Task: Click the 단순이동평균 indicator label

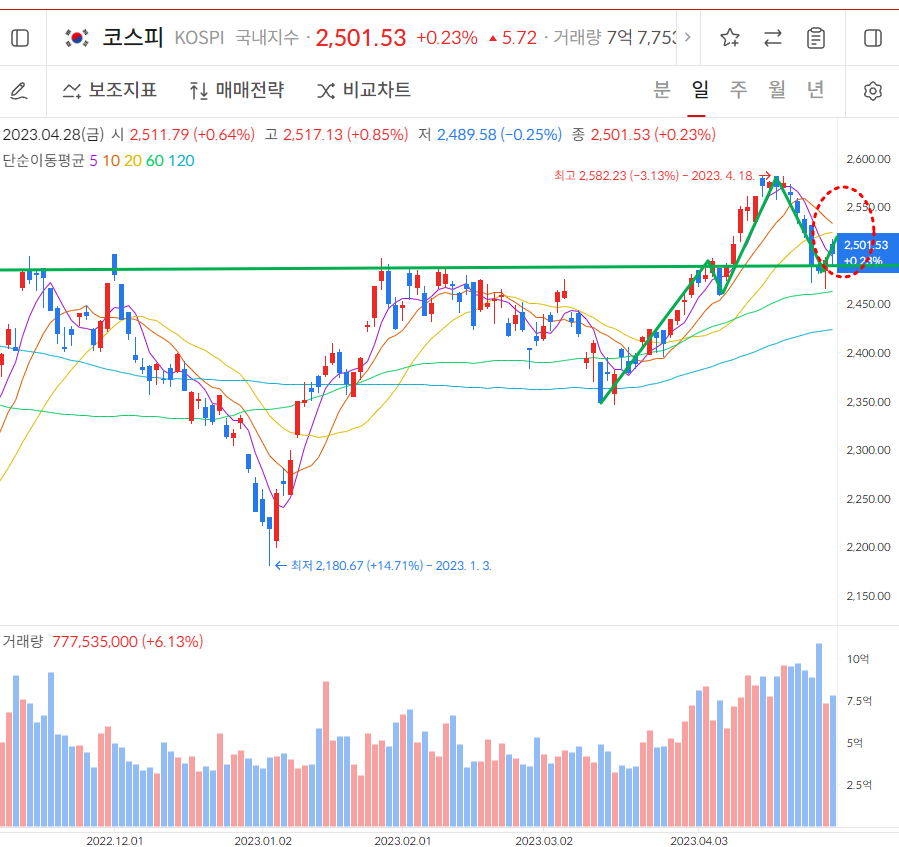Action: (44, 161)
